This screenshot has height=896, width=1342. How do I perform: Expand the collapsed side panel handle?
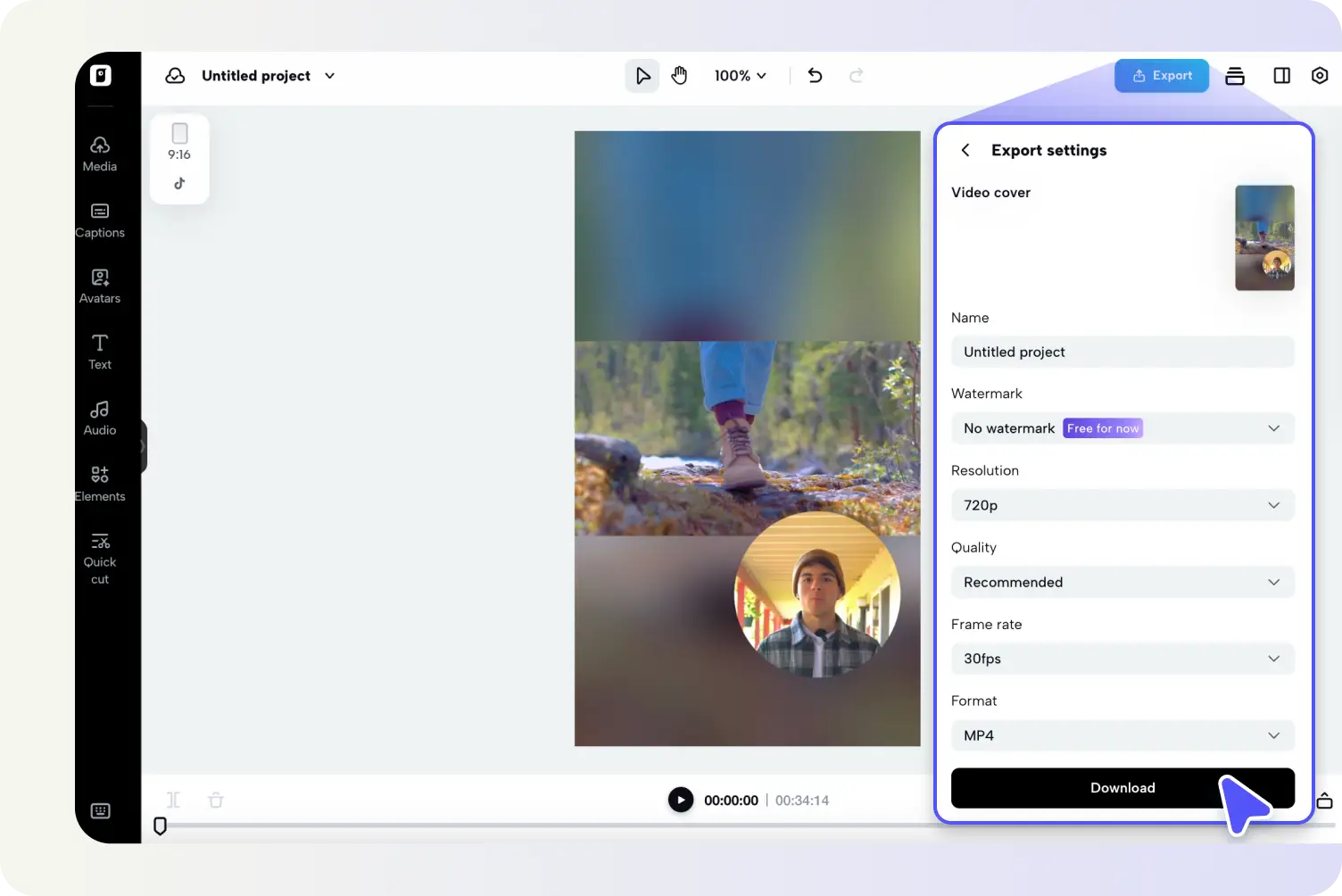pyautogui.click(x=143, y=446)
